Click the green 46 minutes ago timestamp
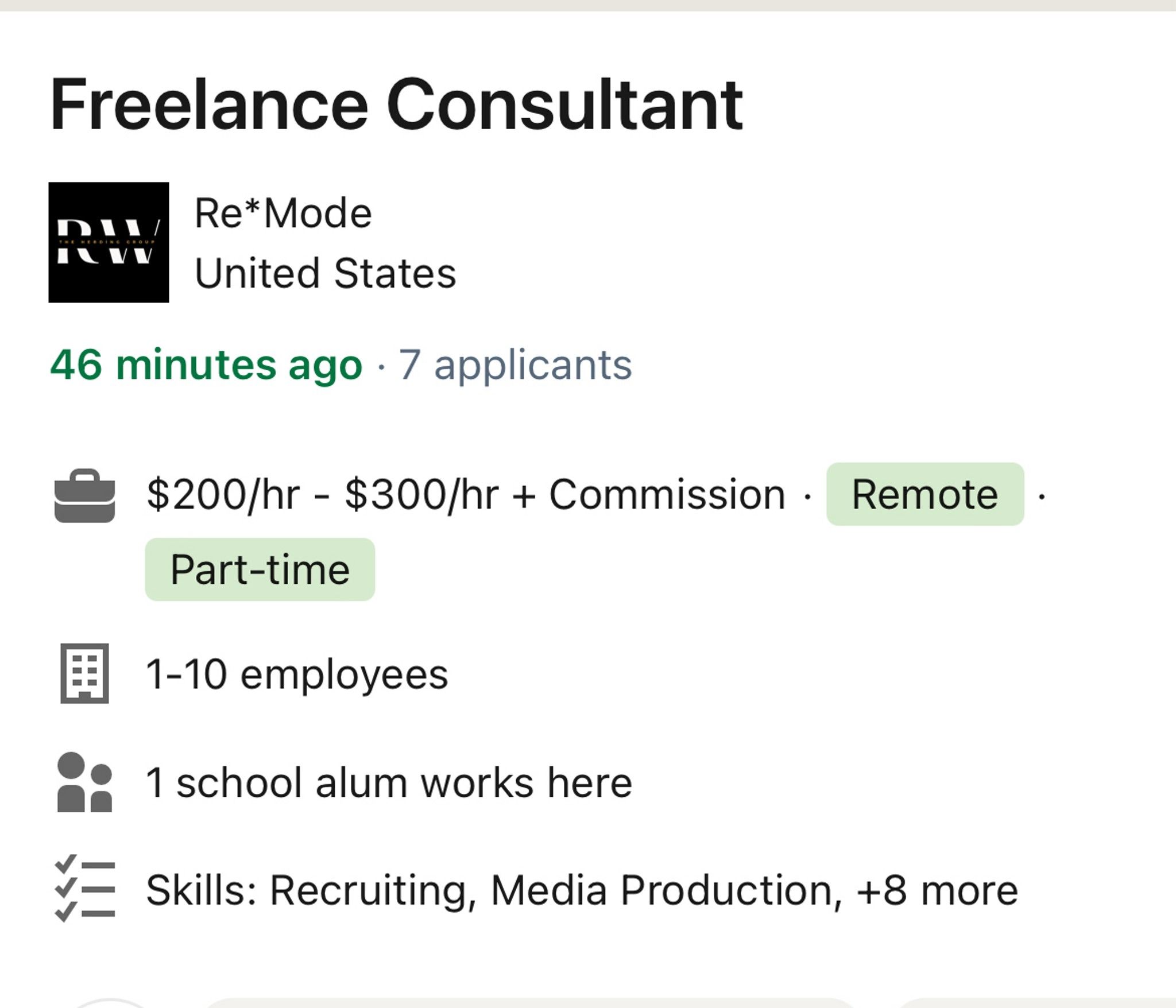 (x=206, y=365)
